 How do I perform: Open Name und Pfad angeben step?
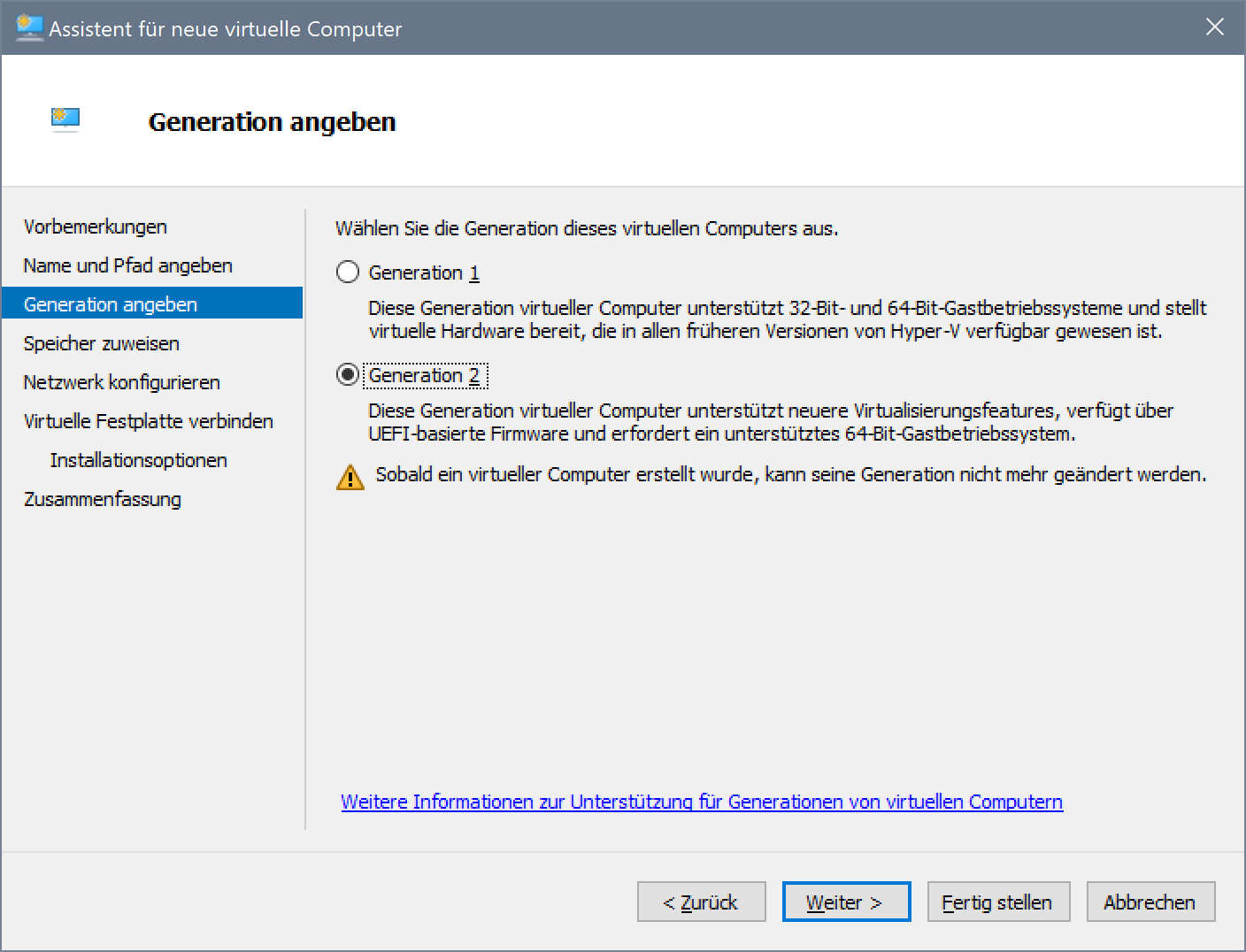pos(127,265)
